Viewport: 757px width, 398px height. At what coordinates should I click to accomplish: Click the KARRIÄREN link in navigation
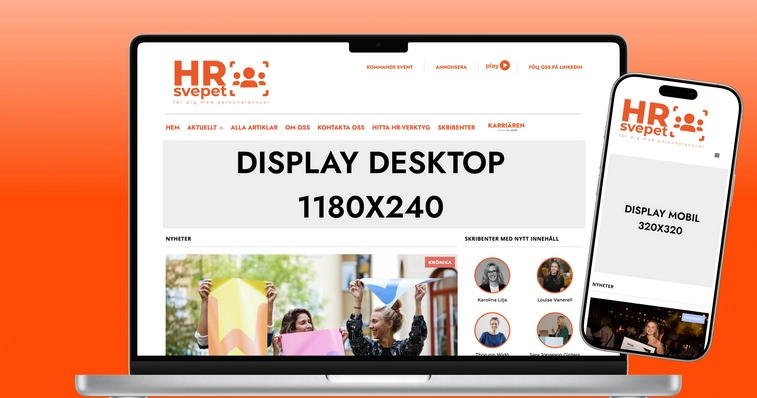click(506, 127)
